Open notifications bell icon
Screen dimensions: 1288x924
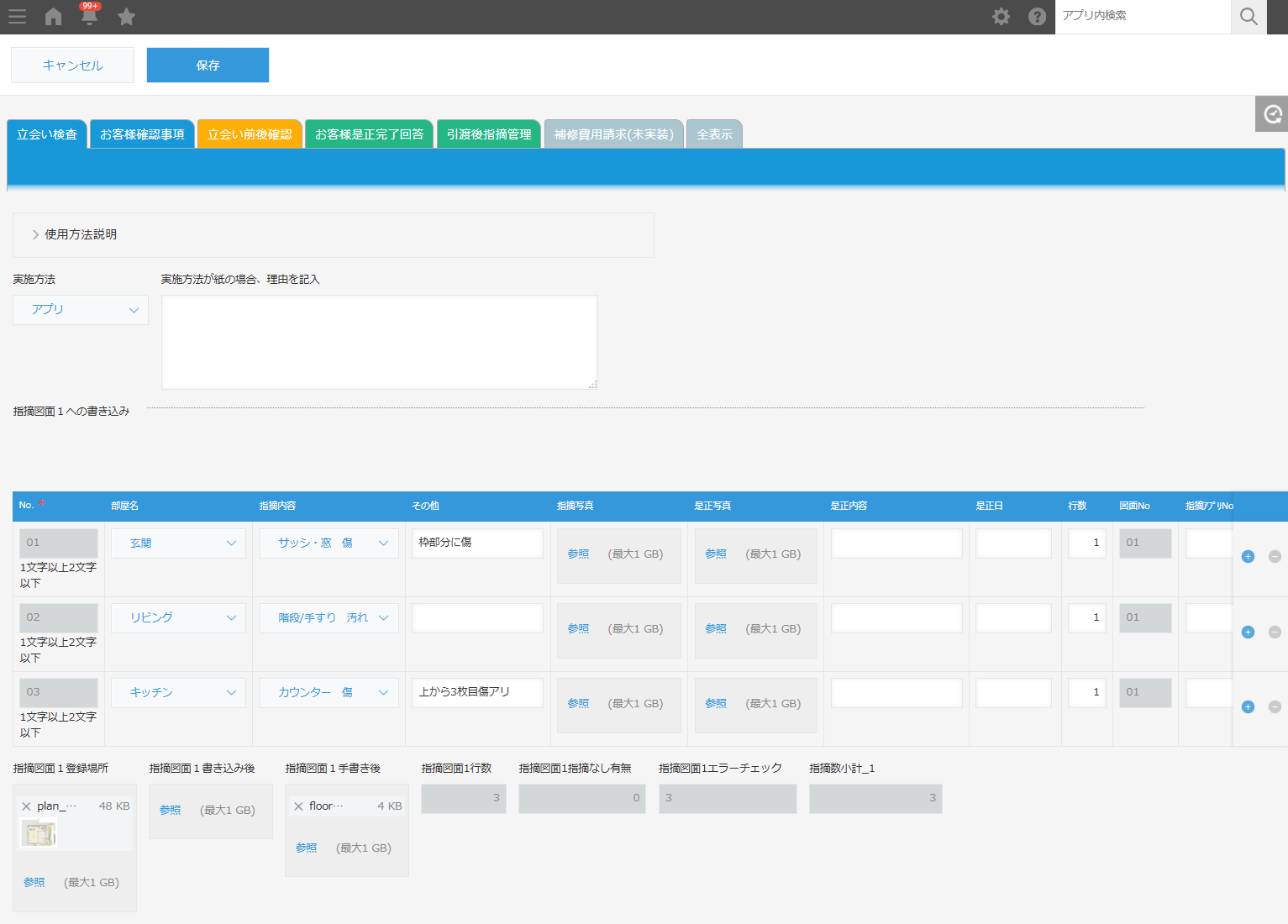click(89, 17)
